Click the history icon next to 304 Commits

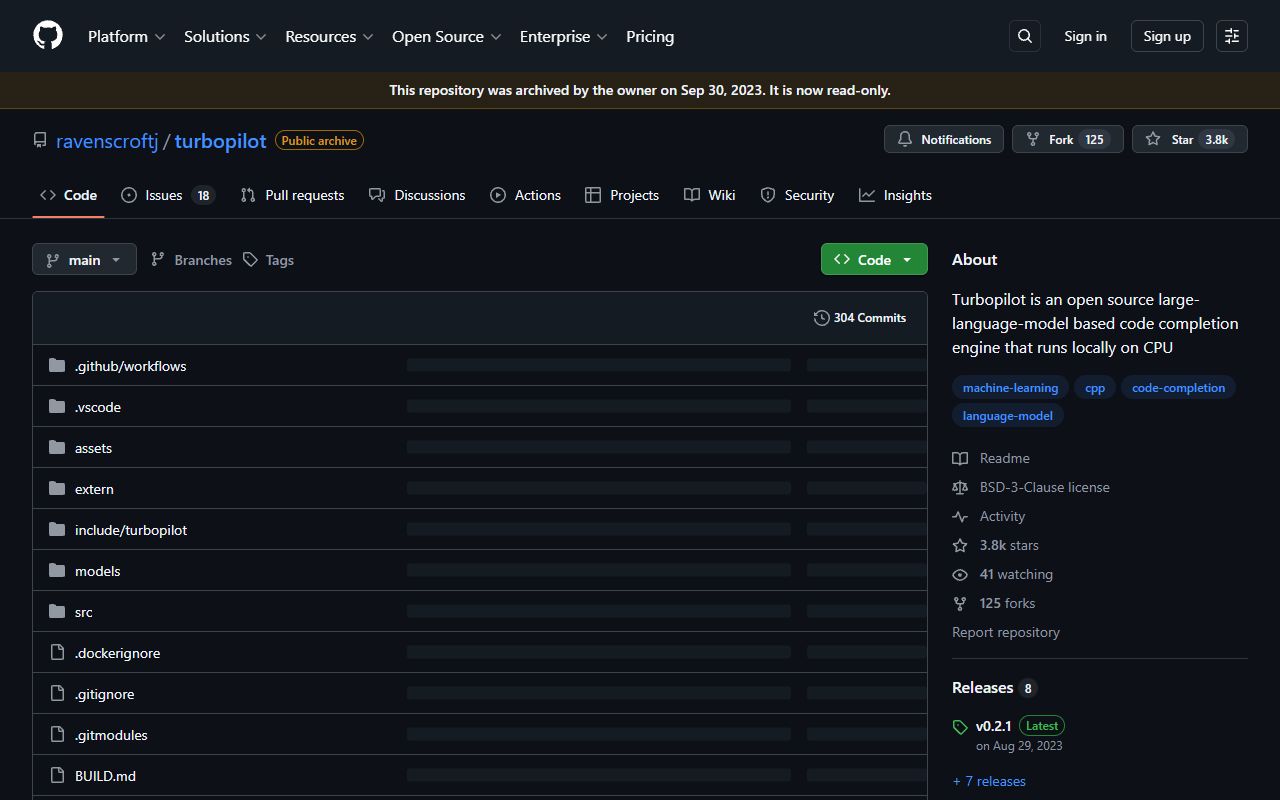pyautogui.click(x=820, y=317)
